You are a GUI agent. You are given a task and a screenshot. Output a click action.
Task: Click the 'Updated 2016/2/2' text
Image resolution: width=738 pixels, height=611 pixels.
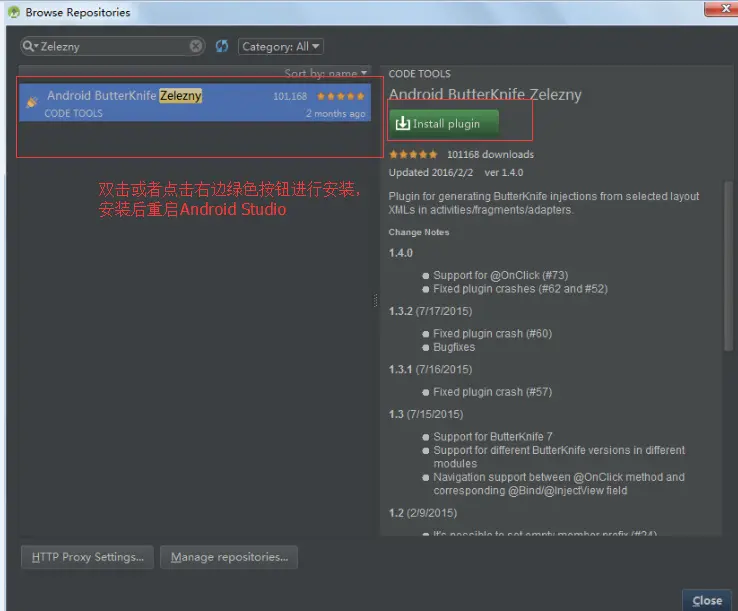point(431,172)
